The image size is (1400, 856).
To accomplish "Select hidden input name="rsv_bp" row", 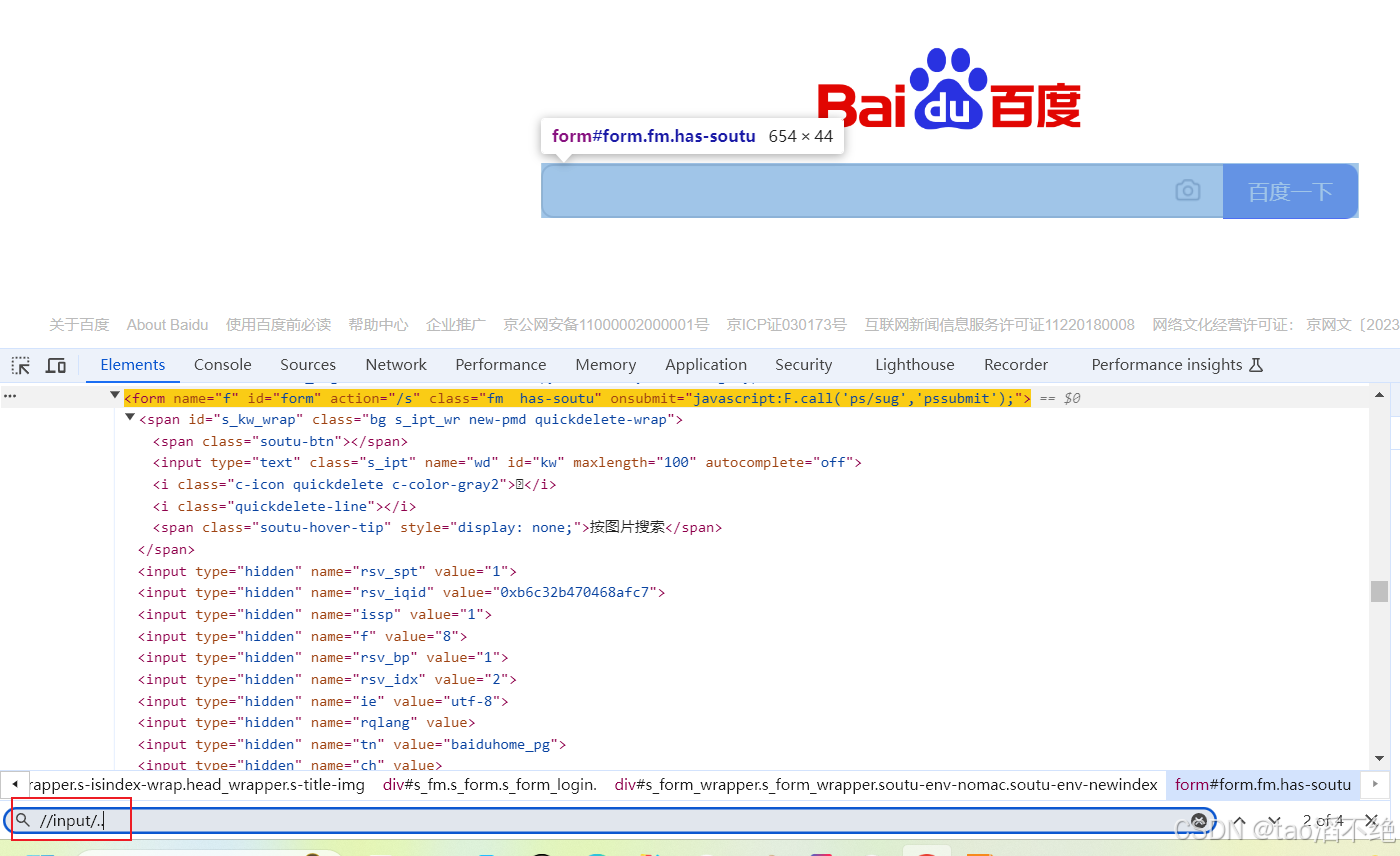I will pyautogui.click(x=323, y=657).
